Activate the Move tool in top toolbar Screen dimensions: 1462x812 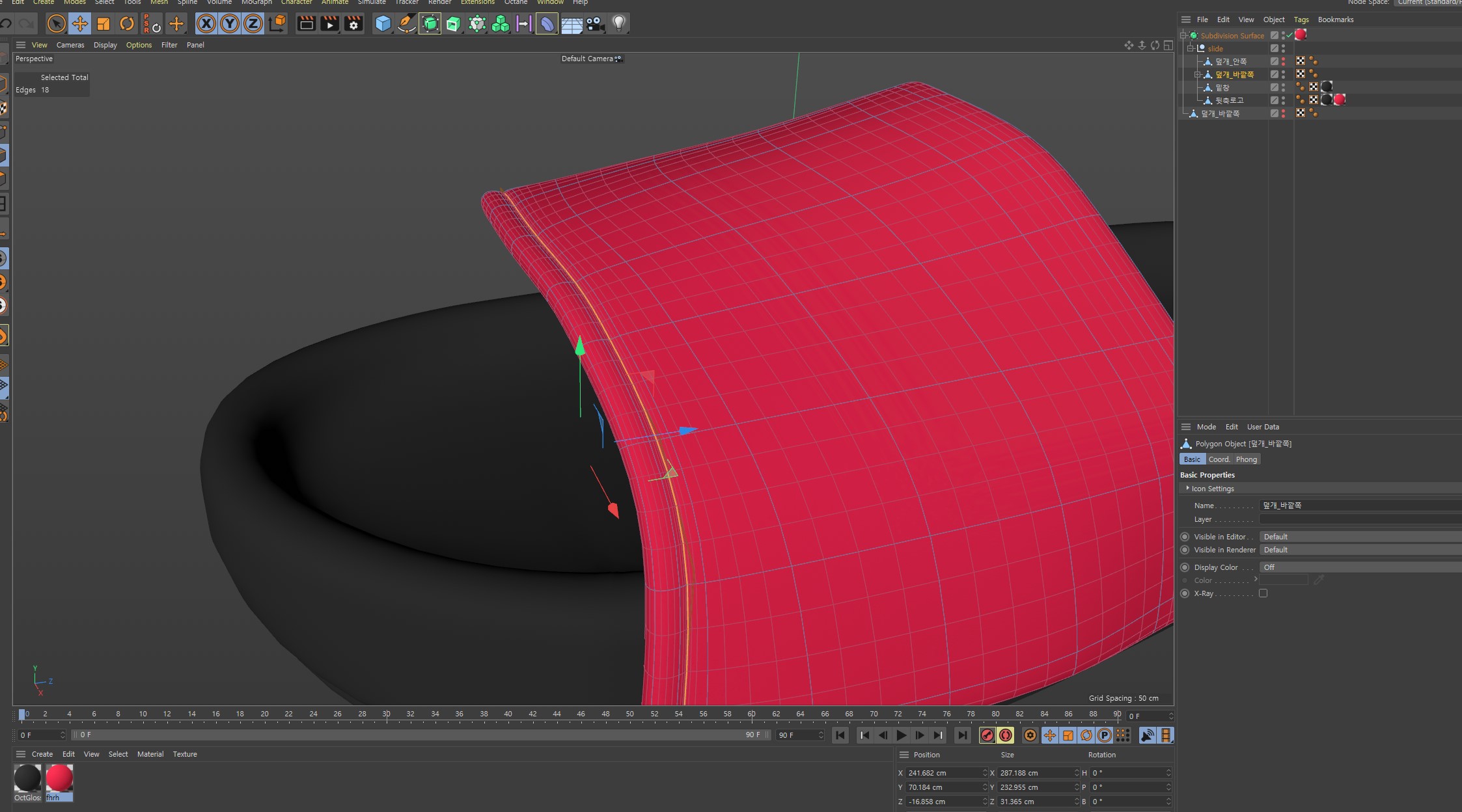(x=80, y=24)
